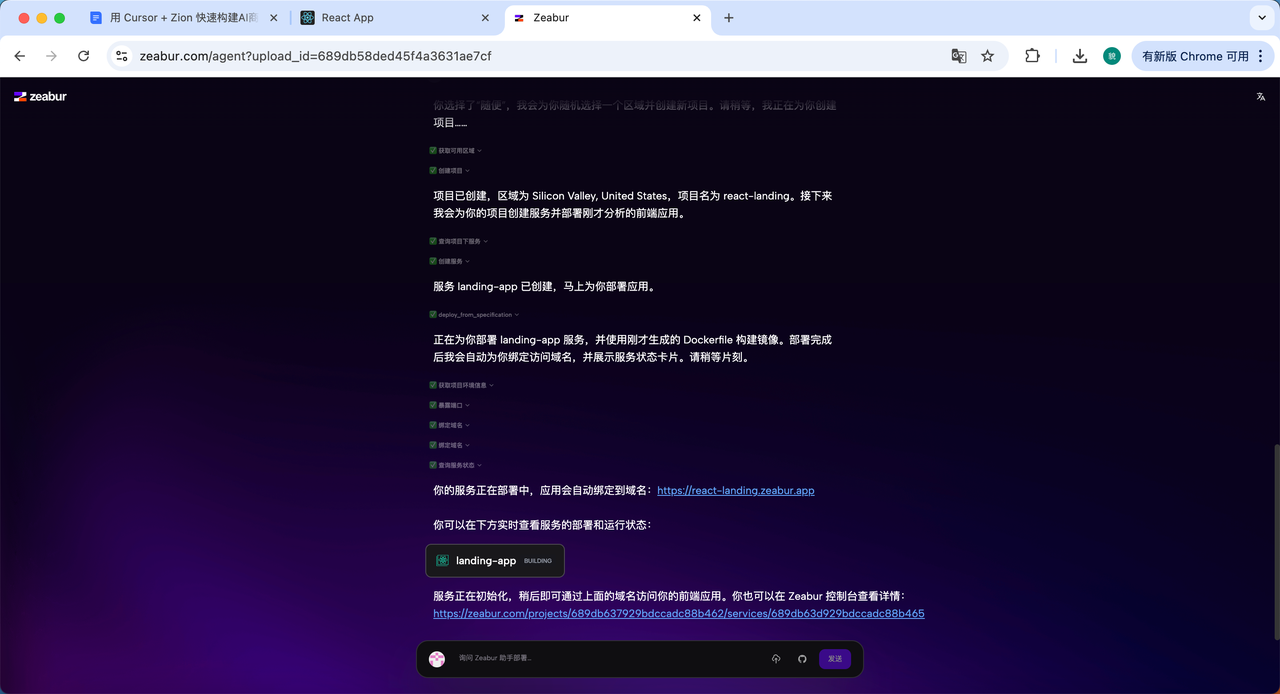Open the landing-app service status card
This screenshot has width=1280, height=694.
point(495,561)
